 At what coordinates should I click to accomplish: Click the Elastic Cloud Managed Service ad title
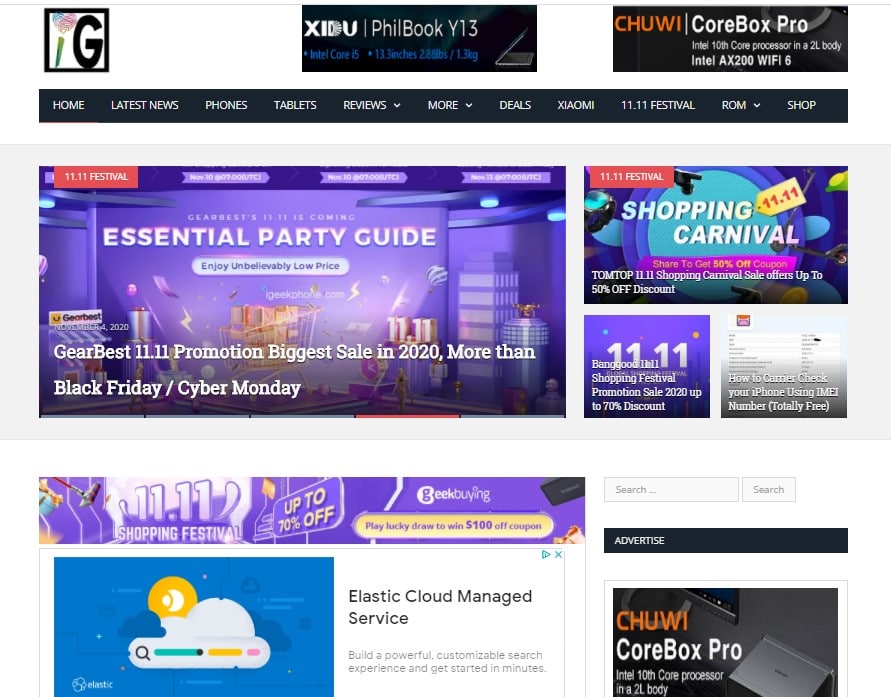(440, 607)
